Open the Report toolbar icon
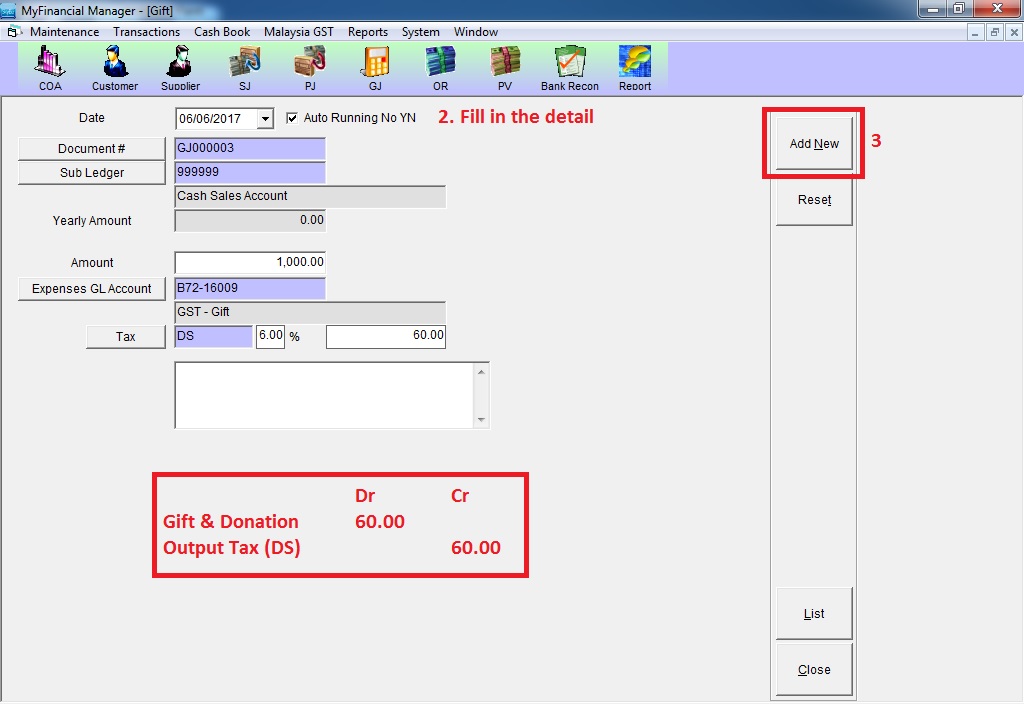 pos(635,67)
